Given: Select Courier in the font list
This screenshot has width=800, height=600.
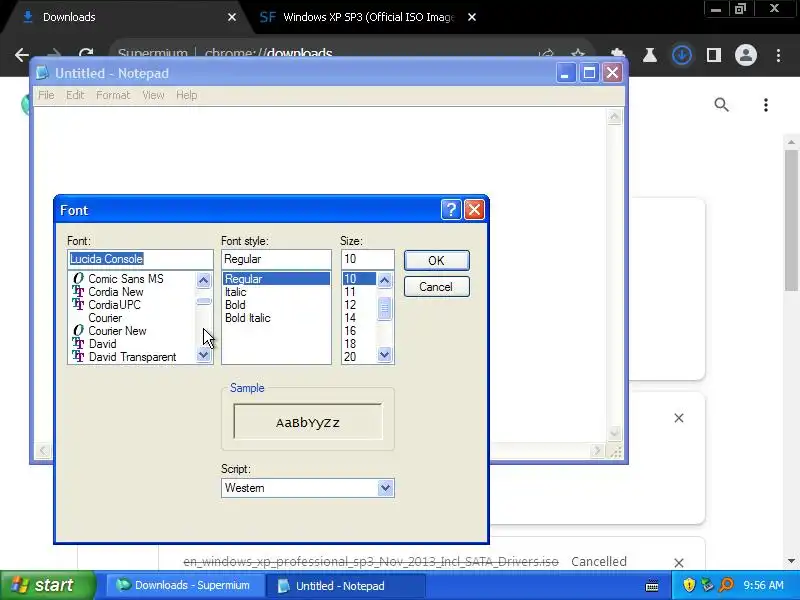Looking at the screenshot, I should (x=105, y=318).
